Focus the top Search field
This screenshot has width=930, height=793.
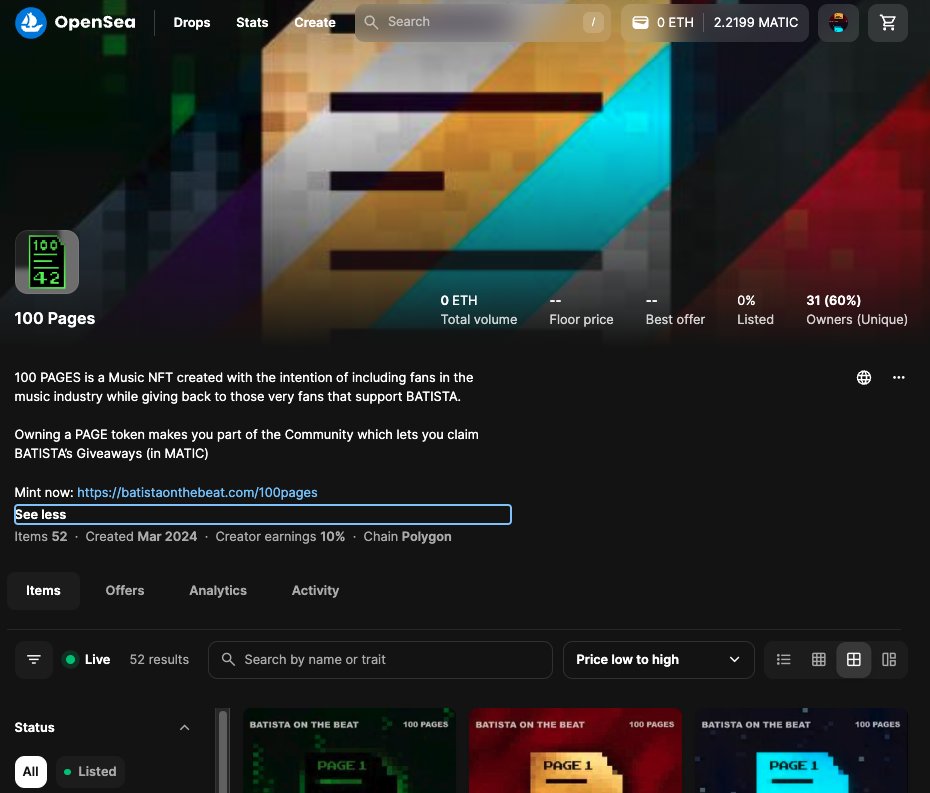click(483, 23)
